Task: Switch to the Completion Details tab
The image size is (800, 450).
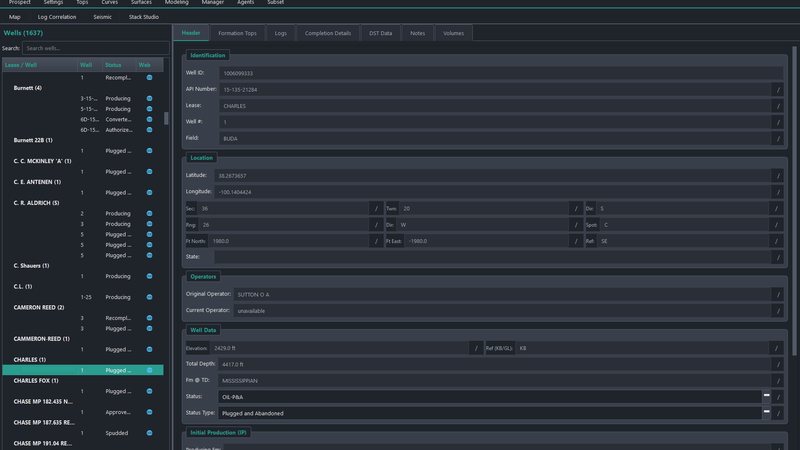Action: coord(328,33)
